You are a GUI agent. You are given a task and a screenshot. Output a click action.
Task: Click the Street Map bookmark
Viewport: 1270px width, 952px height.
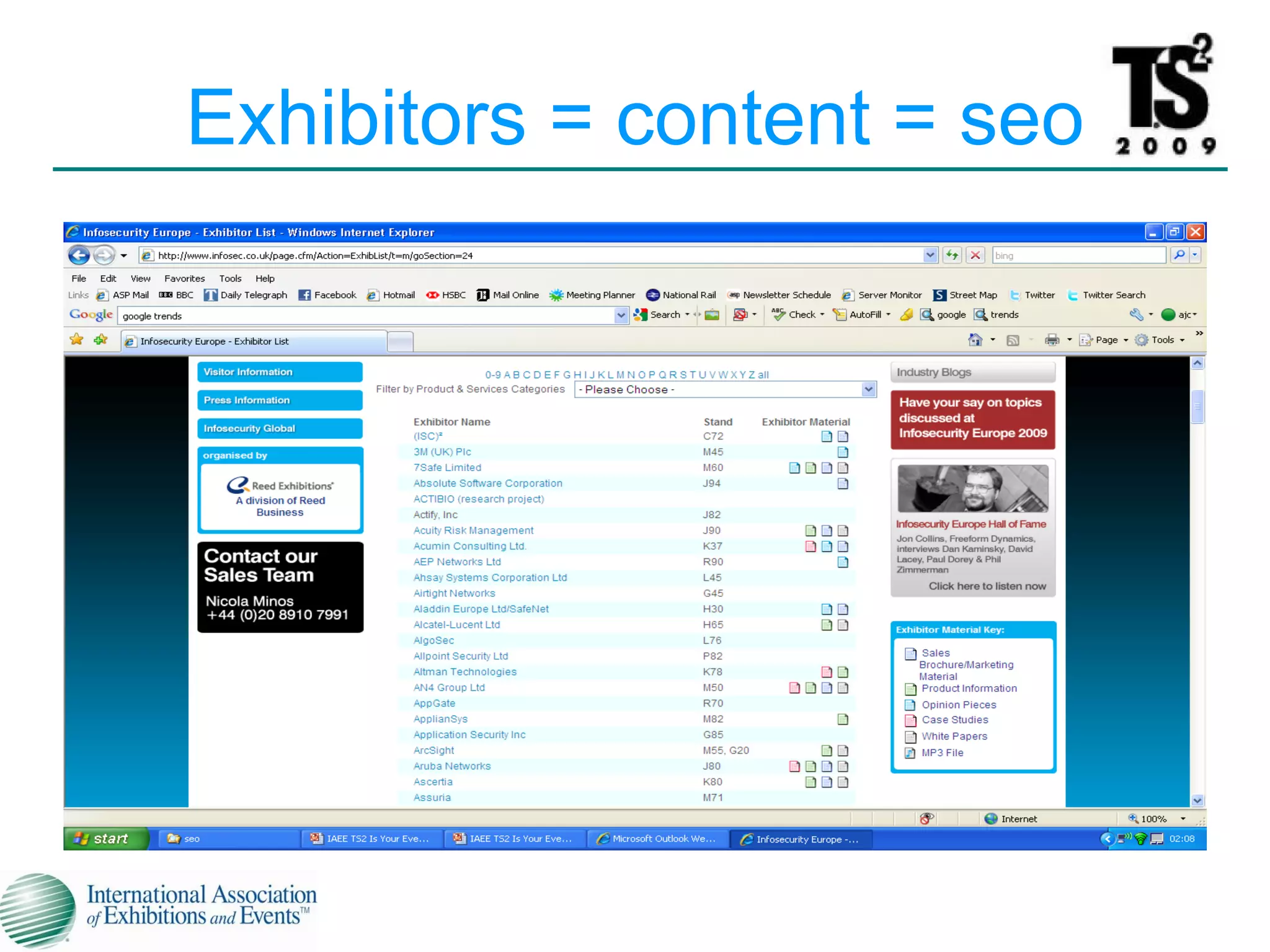[966, 295]
